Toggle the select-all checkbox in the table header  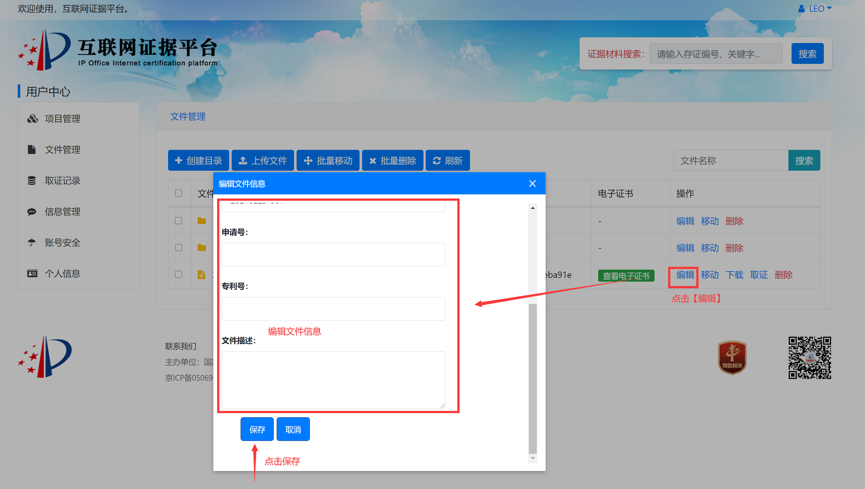click(x=179, y=194)
